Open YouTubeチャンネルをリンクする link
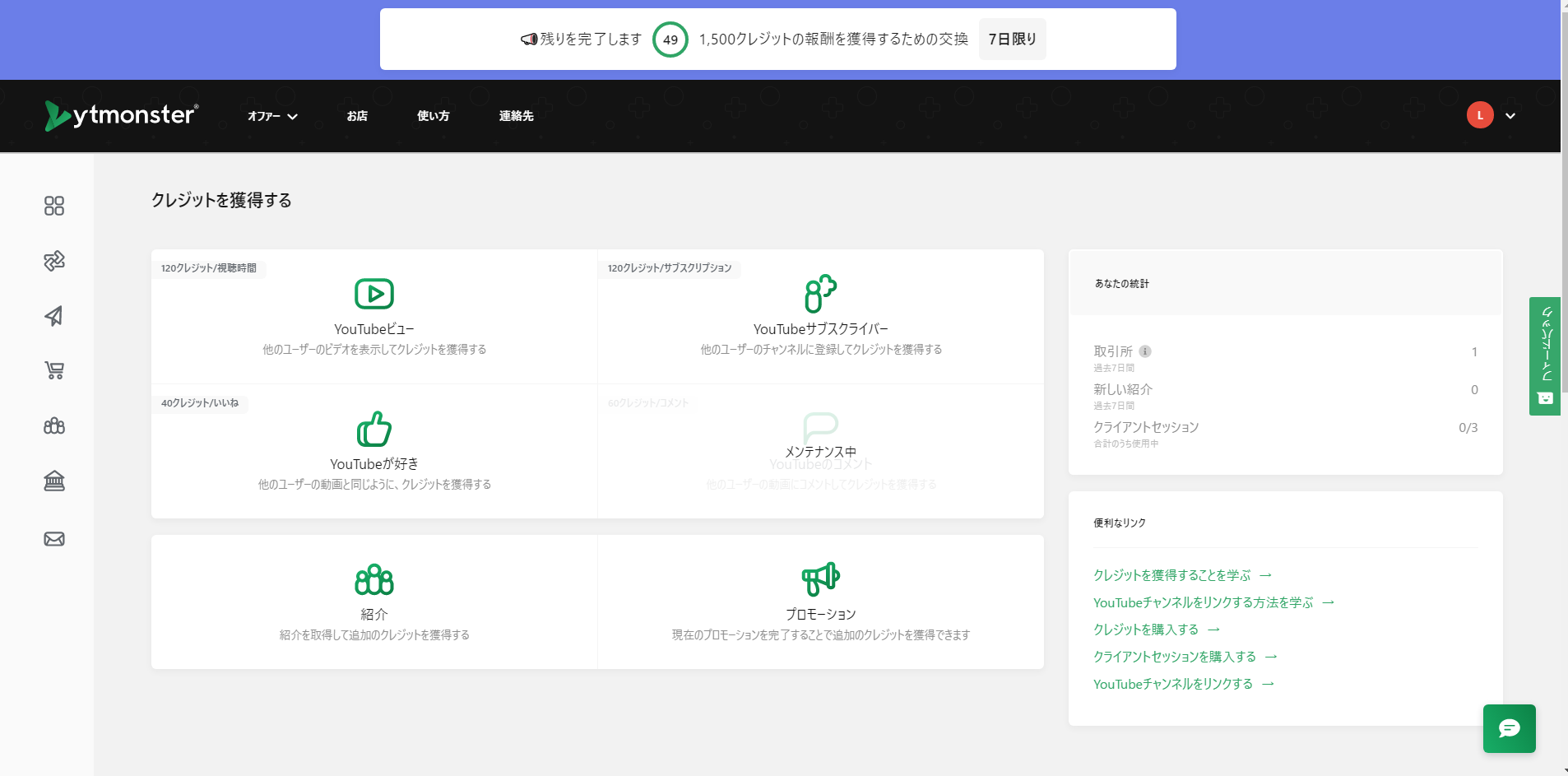Image resolution: width=1568 pixels, height=776 pixels. [1183, 684]
